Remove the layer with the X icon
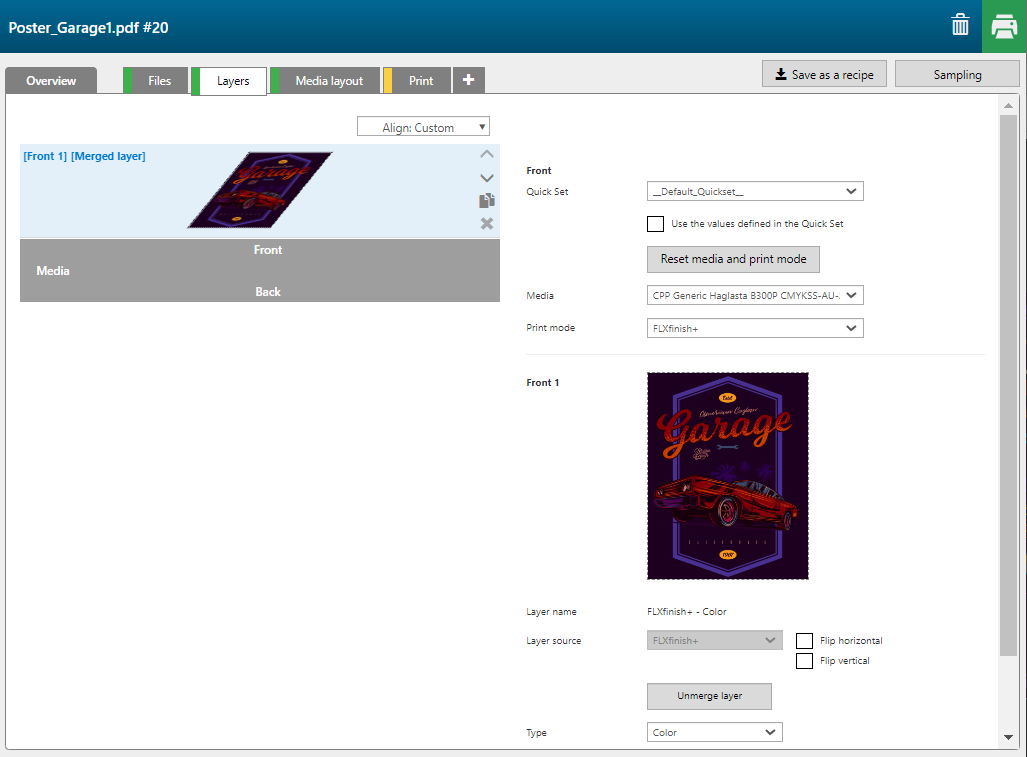 487,223
